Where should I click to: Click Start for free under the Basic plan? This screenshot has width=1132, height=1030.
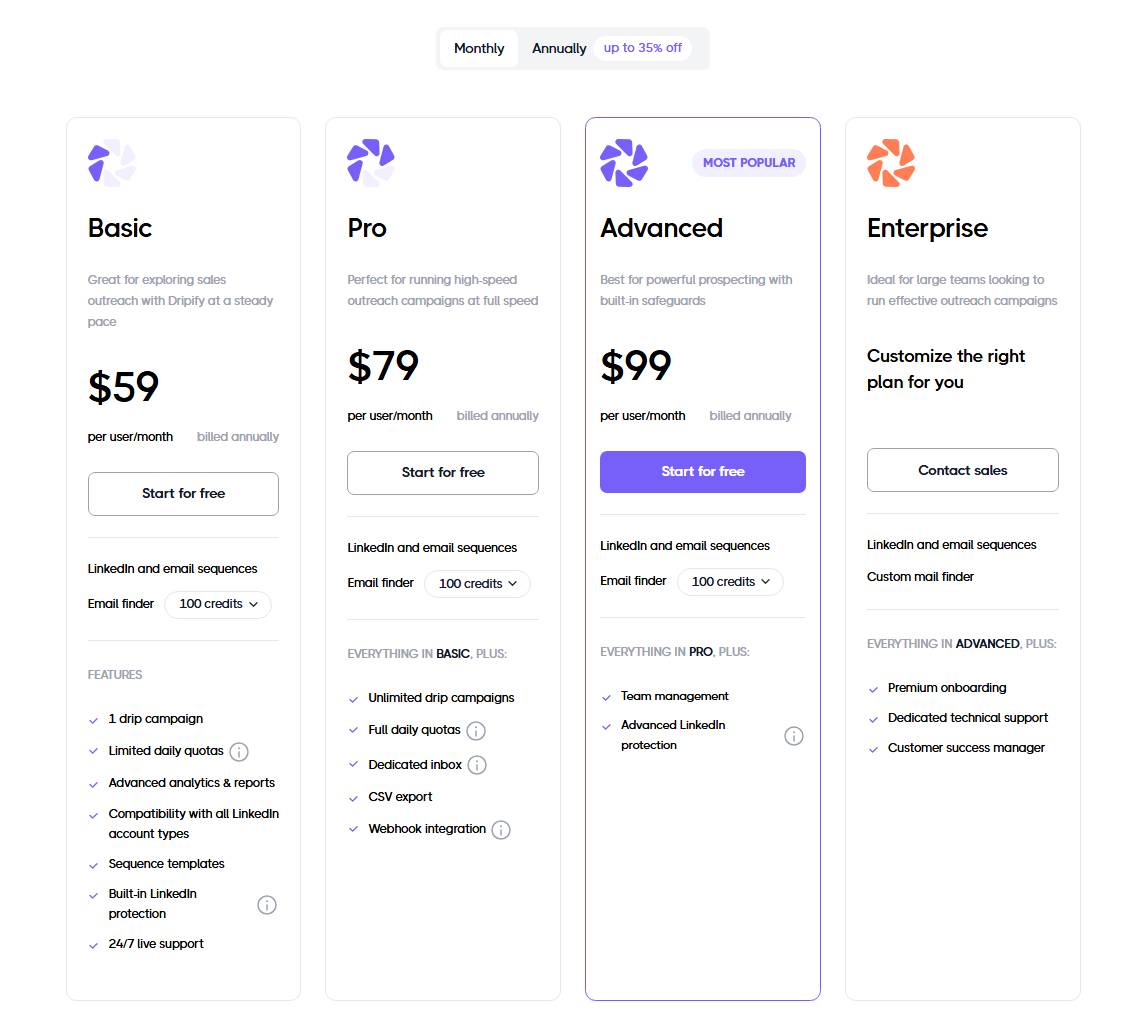[183, 493]
